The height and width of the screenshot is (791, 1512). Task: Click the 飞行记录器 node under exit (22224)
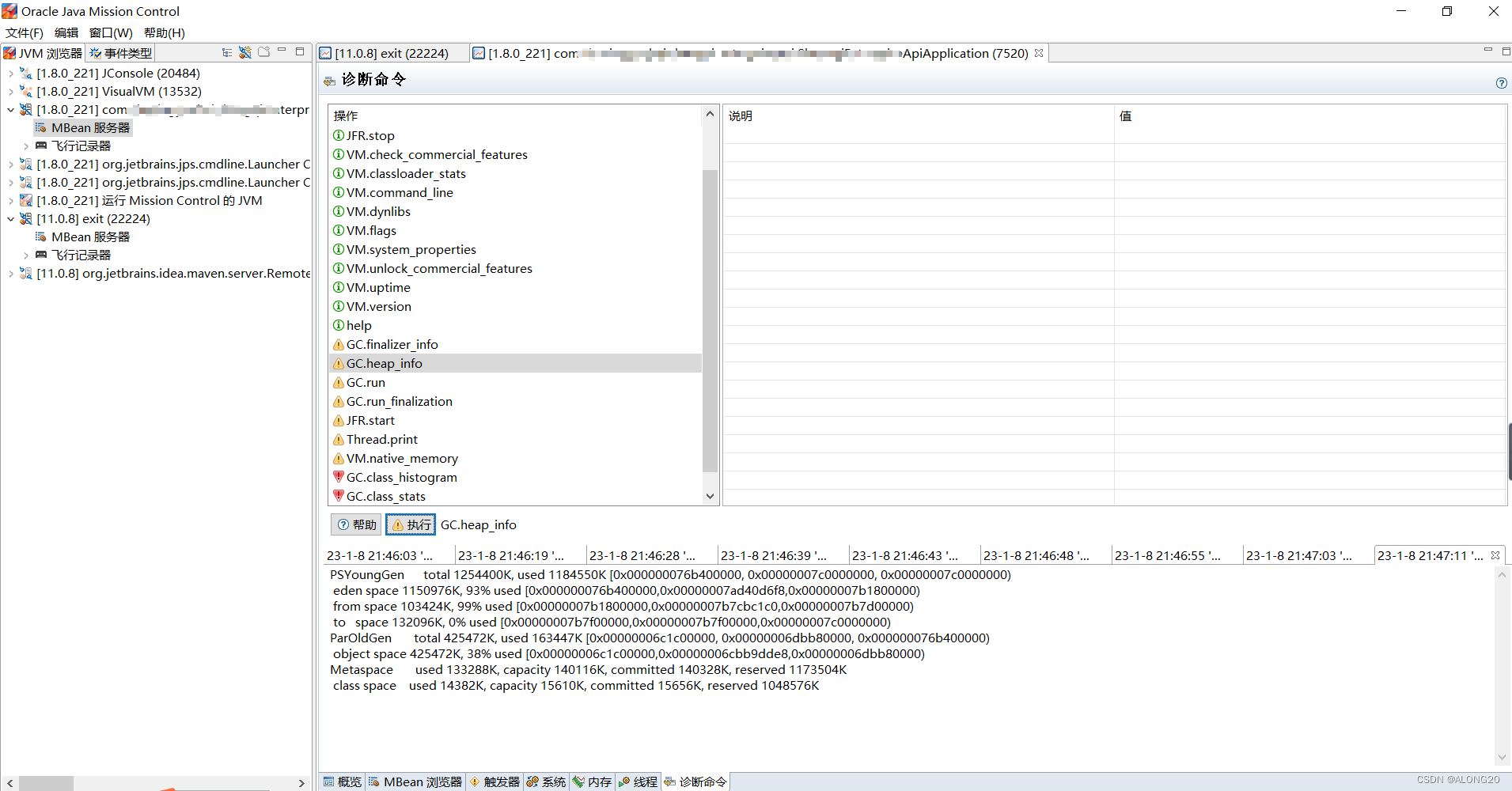point(81,255)
